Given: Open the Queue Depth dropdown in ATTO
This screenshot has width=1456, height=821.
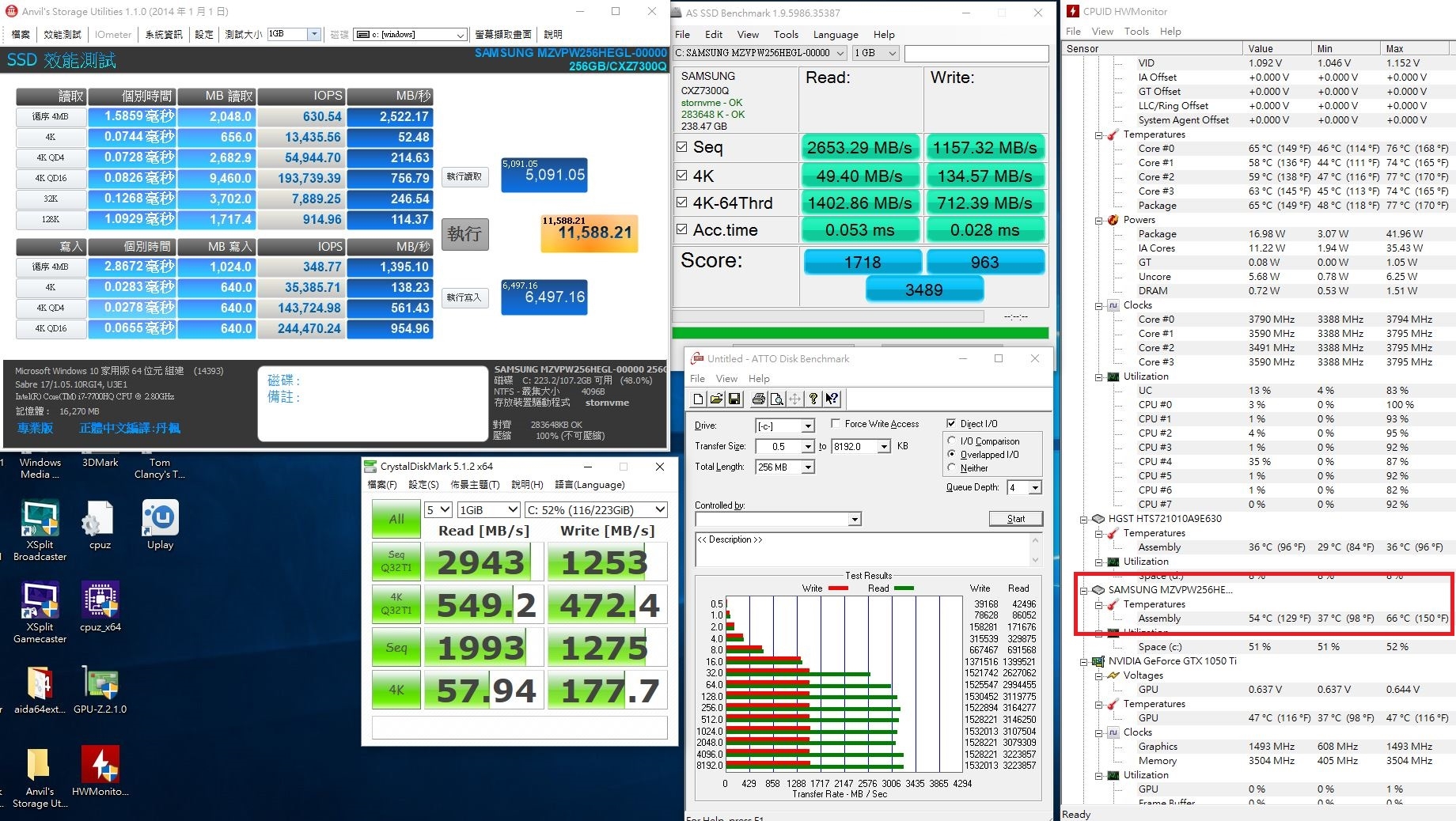Looking at the screenshot, I should point(1035,488).
